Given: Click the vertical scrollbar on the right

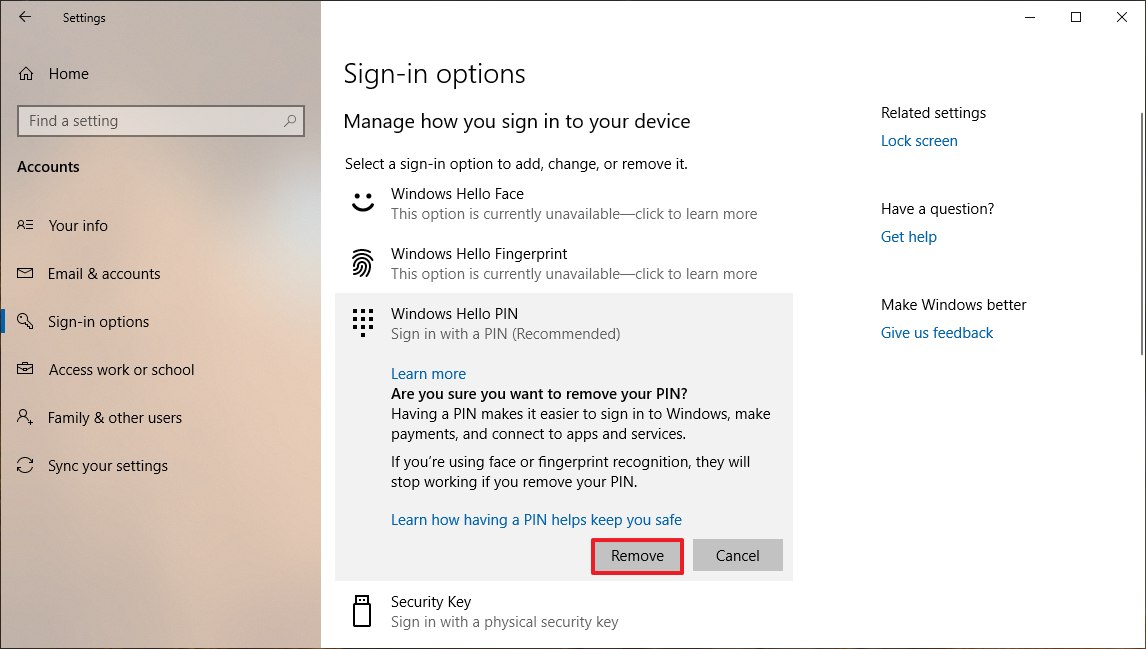Looking at the screenshot, I should pos(1142,234).
